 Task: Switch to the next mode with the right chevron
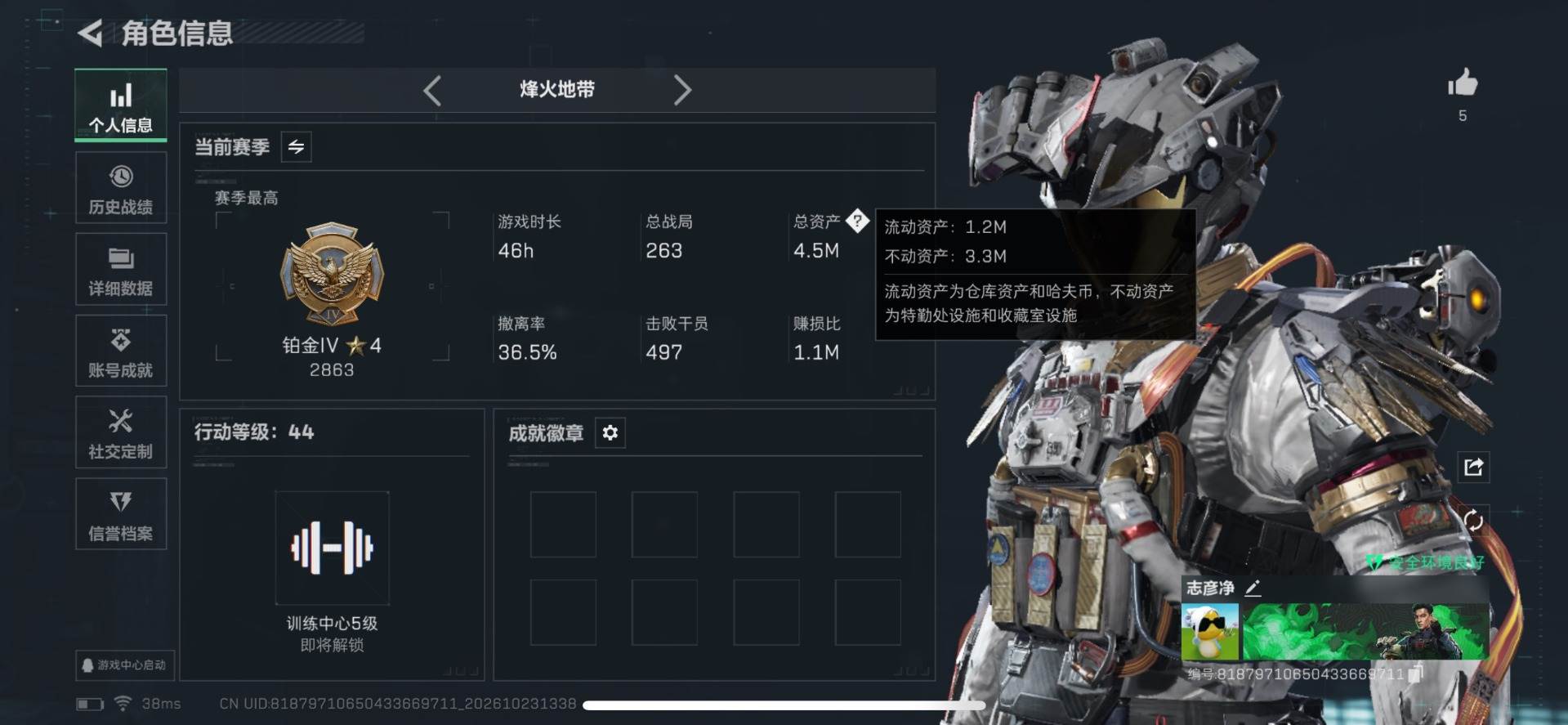682,90
